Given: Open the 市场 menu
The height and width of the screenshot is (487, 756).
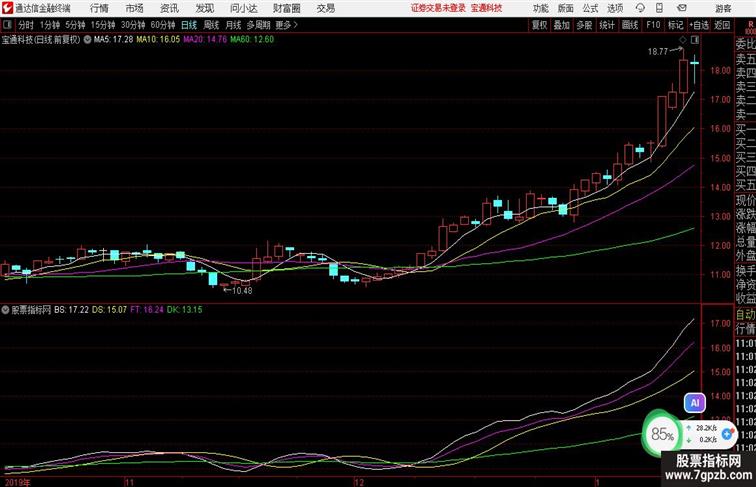Looking at the screenshot, I should [x=135, y=8].
